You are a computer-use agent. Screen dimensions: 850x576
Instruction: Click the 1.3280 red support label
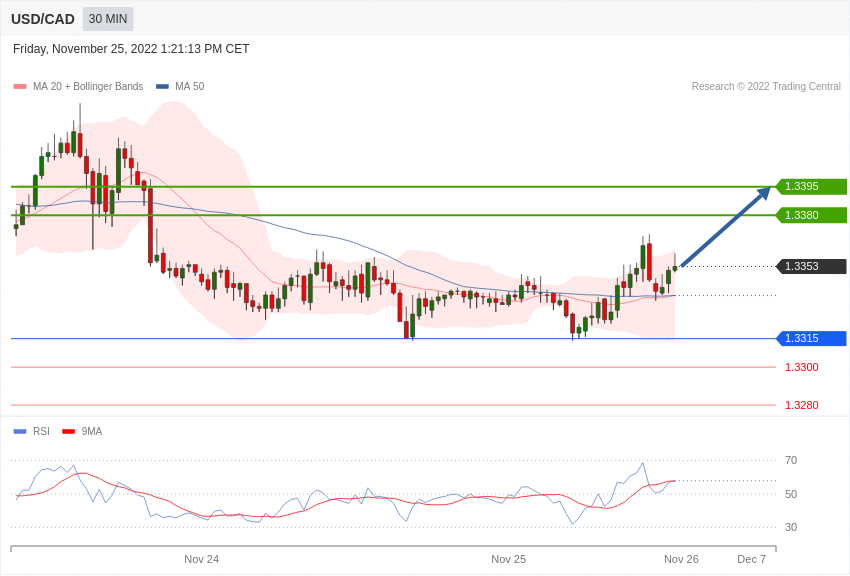tap(802, 405)
